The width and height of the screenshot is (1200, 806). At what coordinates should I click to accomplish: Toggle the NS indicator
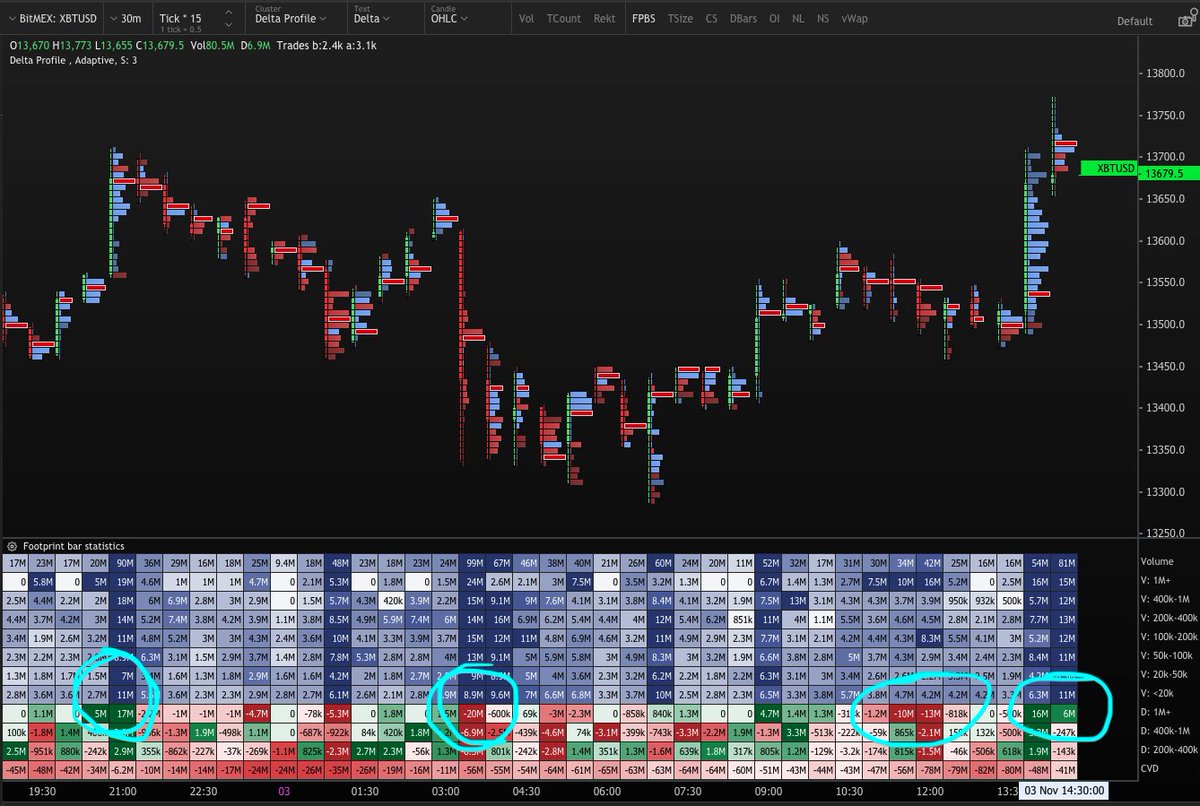pos(822,19)
